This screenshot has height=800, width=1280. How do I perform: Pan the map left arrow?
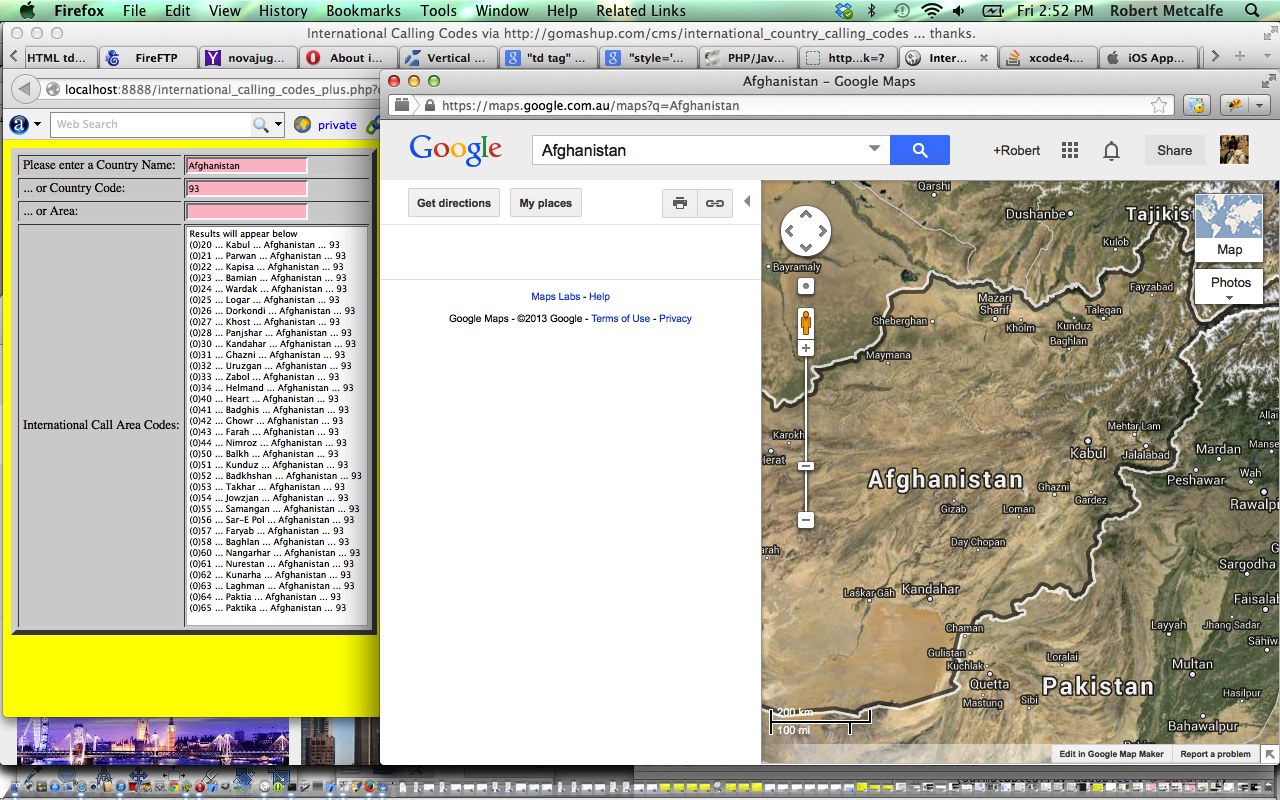point(789,232)
